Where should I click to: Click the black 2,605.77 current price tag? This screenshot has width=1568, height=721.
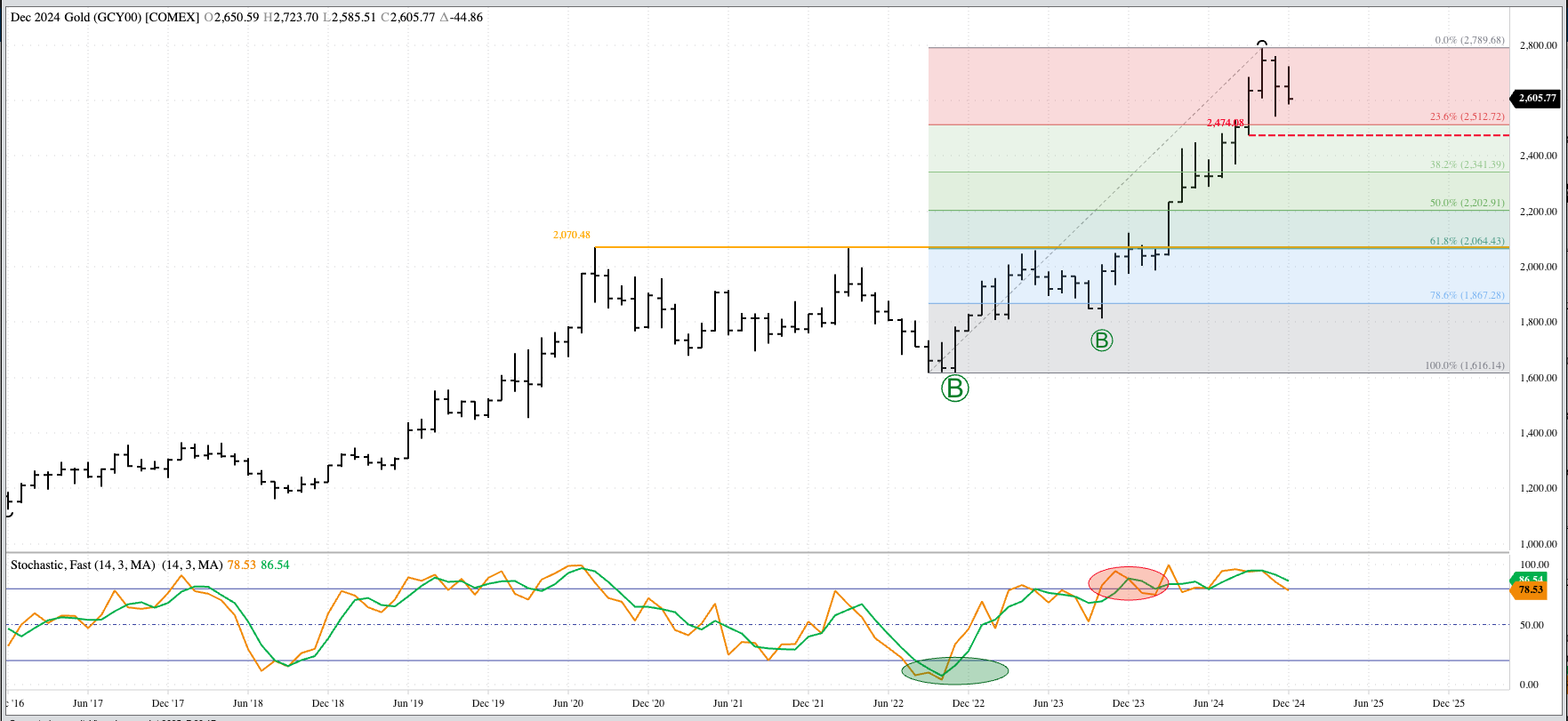(x=1537, y=99)
